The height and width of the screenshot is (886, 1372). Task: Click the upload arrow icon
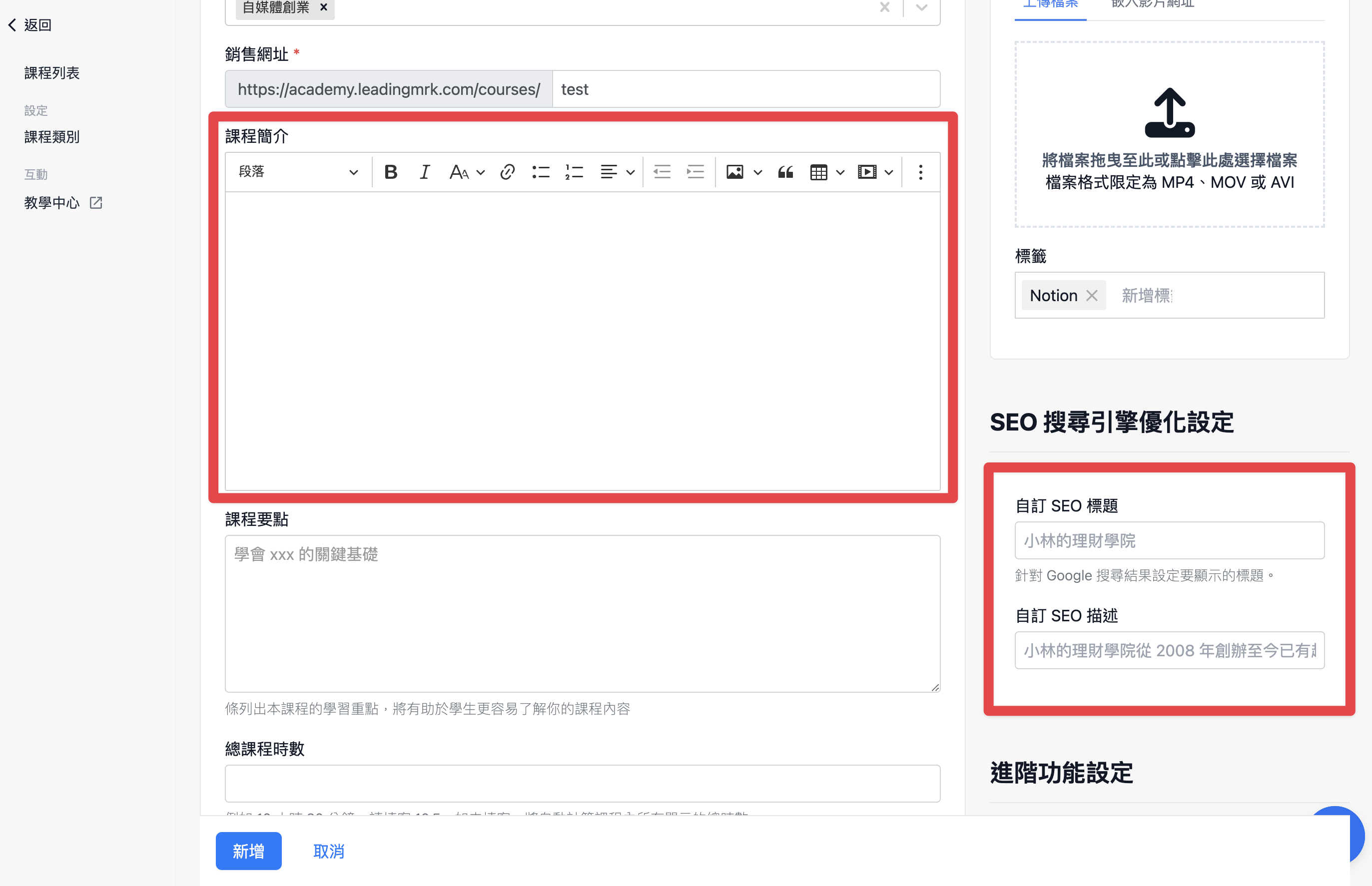[x=1170, y=113]
